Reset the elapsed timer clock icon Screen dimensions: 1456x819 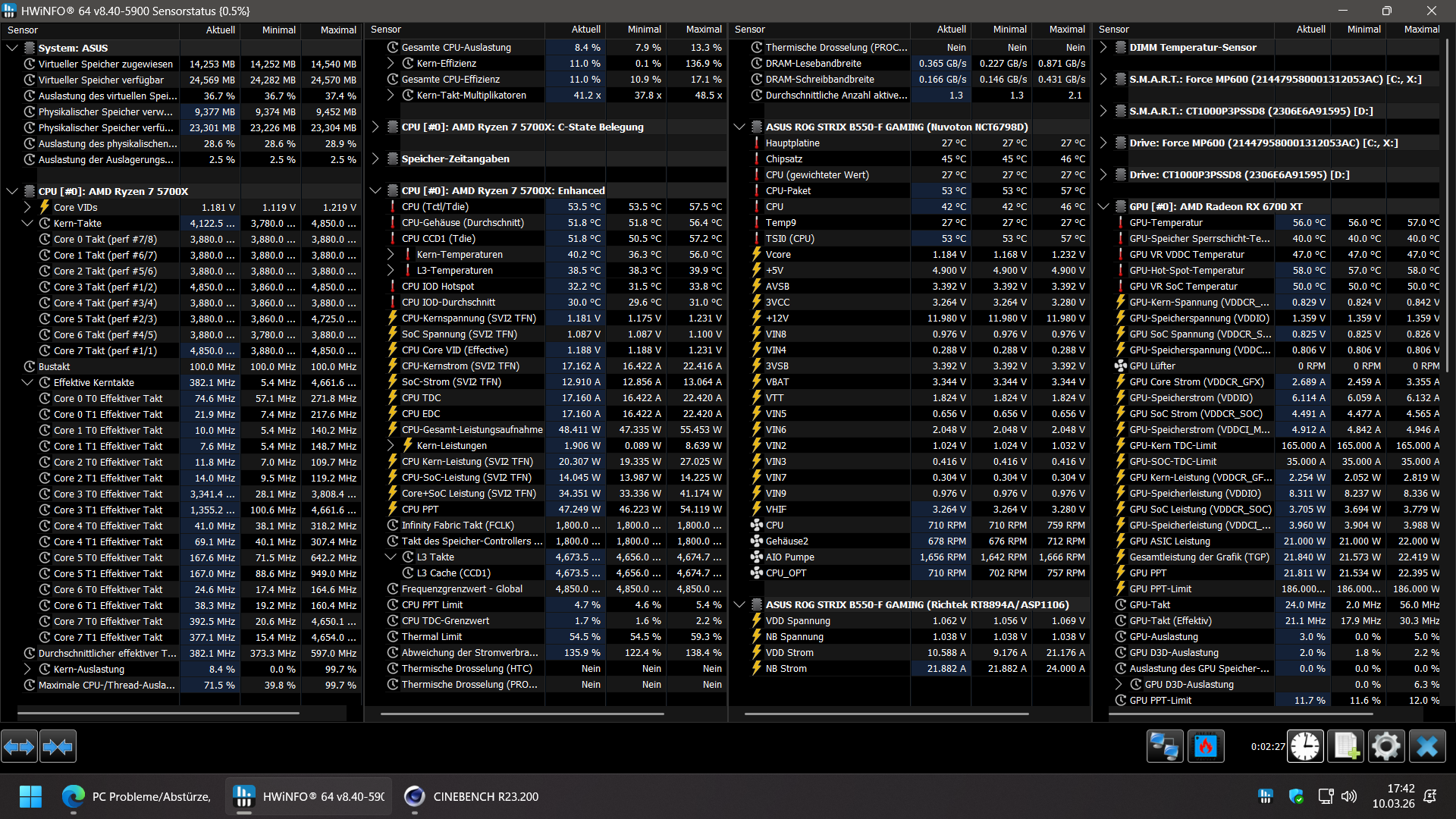coord(1305,747)
